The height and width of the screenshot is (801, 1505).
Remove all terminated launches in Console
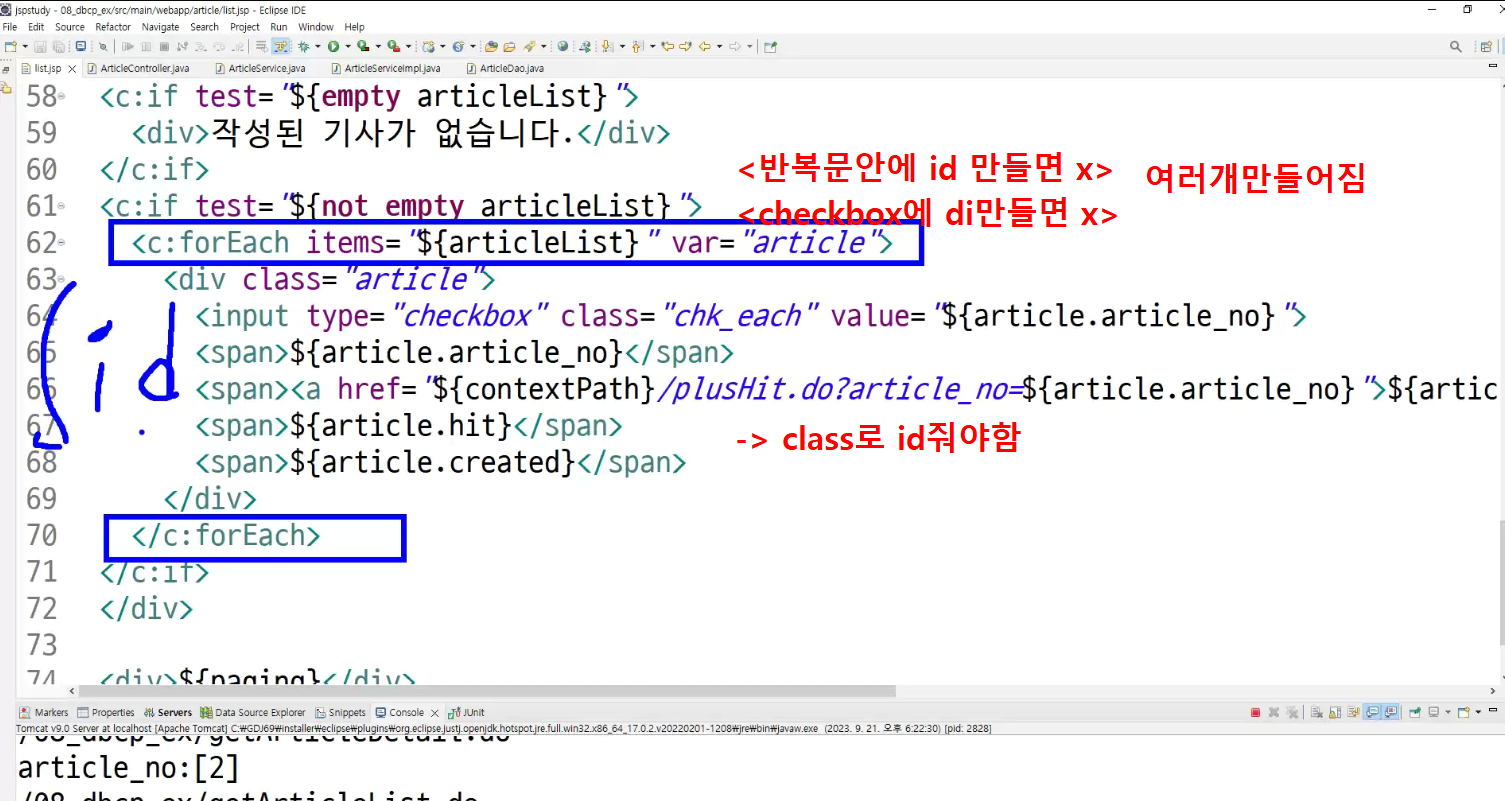click(x=1292, y=712)
